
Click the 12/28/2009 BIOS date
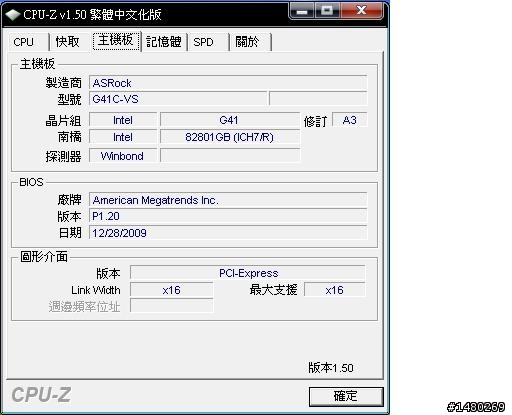click(228, 233)
